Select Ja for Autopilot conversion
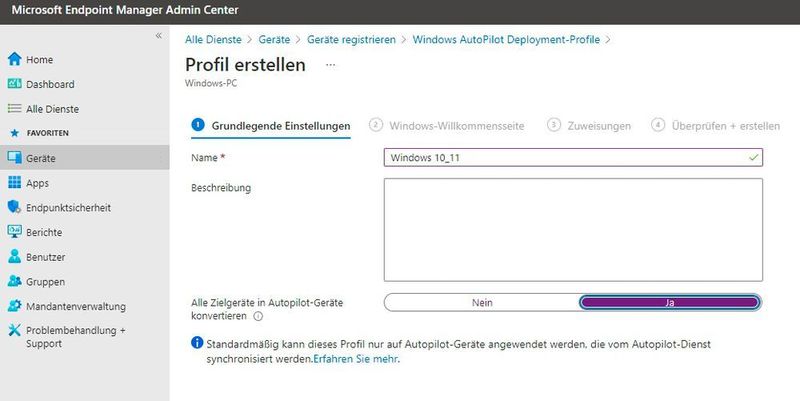 pos(670,303)
